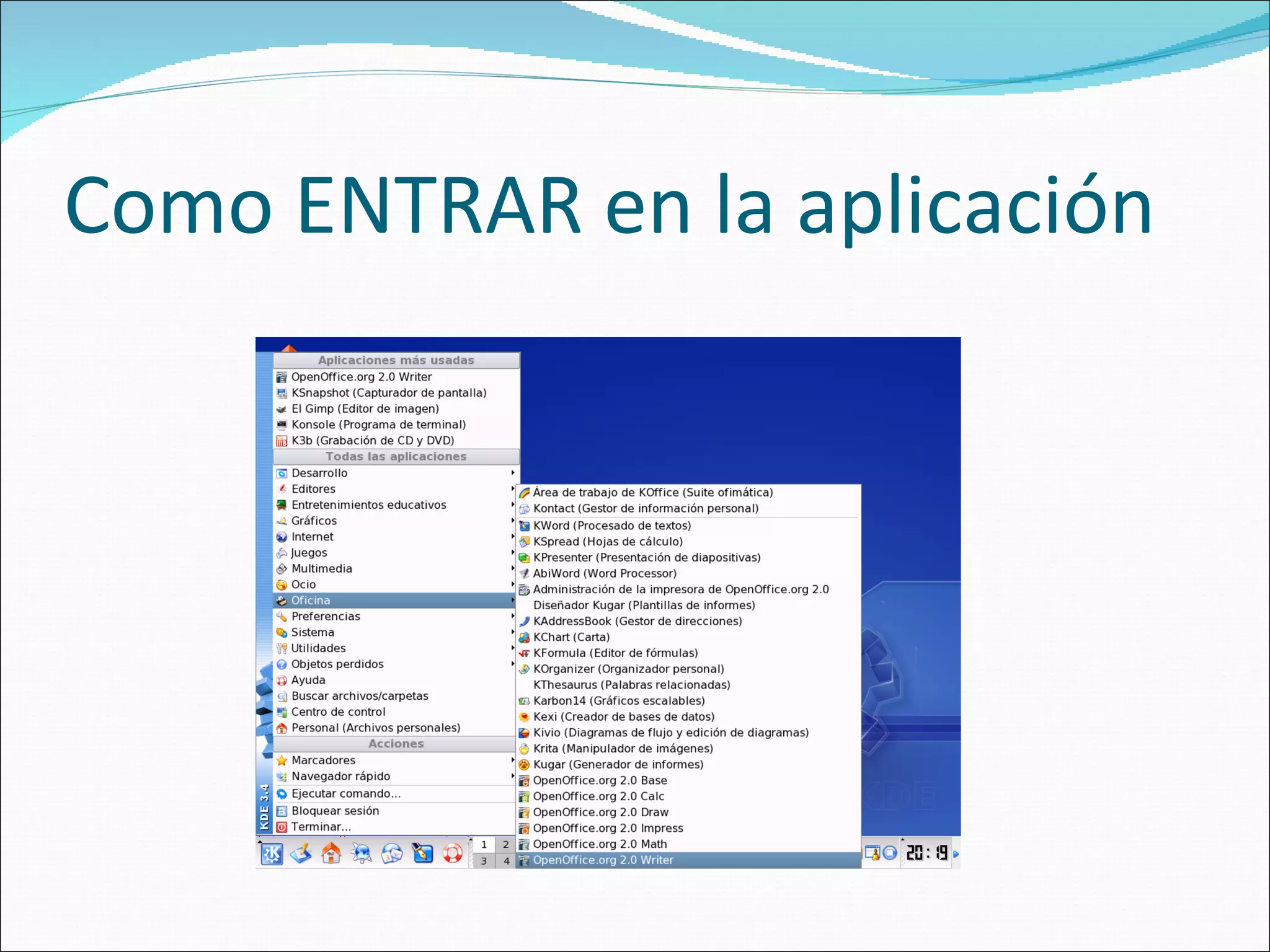Open Centro de control
The image size is (1270, 952).
[x=394, y=712]
